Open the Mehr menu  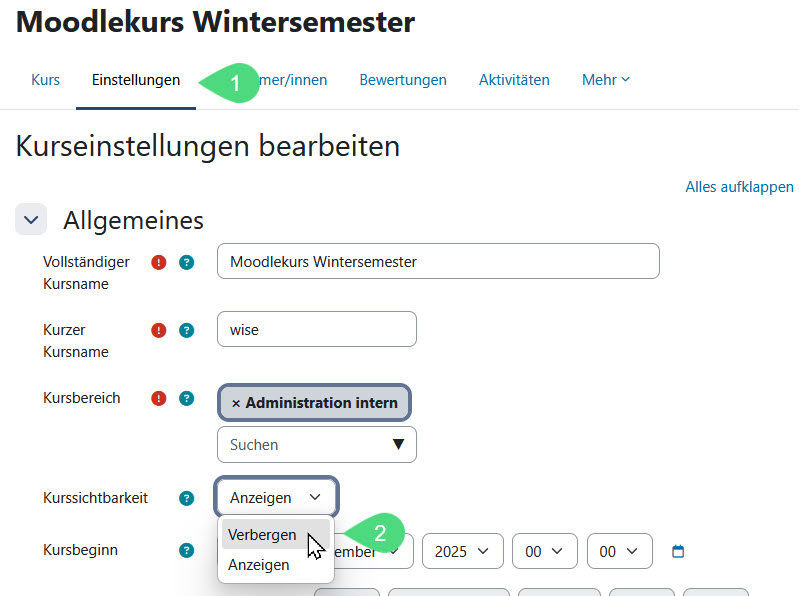tap(606, 80)
